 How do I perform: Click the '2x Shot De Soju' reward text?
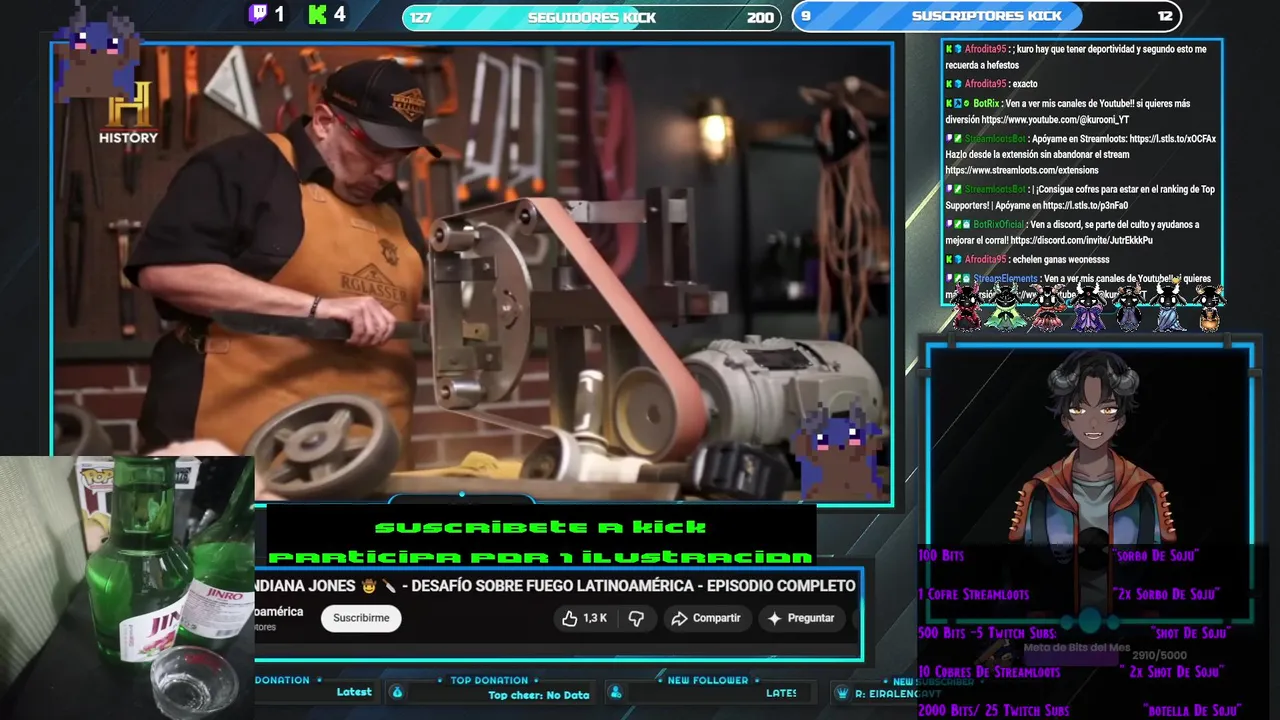pos(1173,672)
